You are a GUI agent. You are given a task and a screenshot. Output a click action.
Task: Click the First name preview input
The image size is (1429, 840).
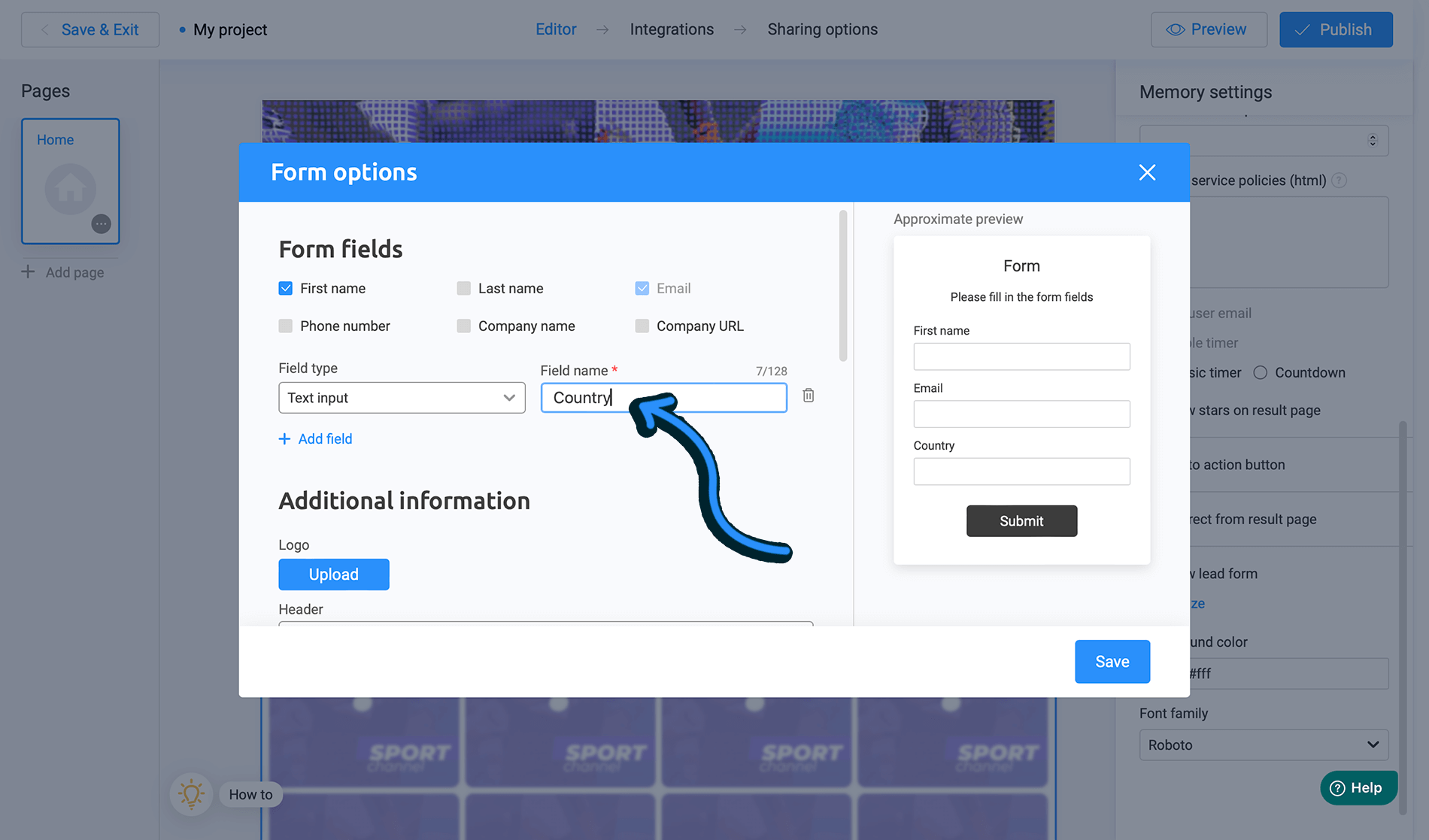point(1021,356)
